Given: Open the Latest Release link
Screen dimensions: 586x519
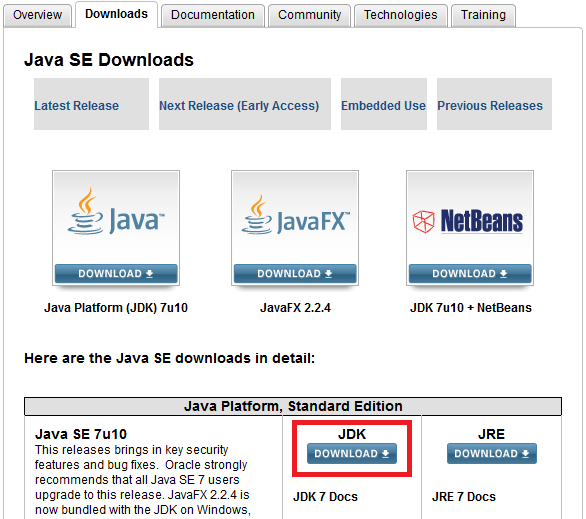Looking at the screenshot, I should tap(77, 106).
